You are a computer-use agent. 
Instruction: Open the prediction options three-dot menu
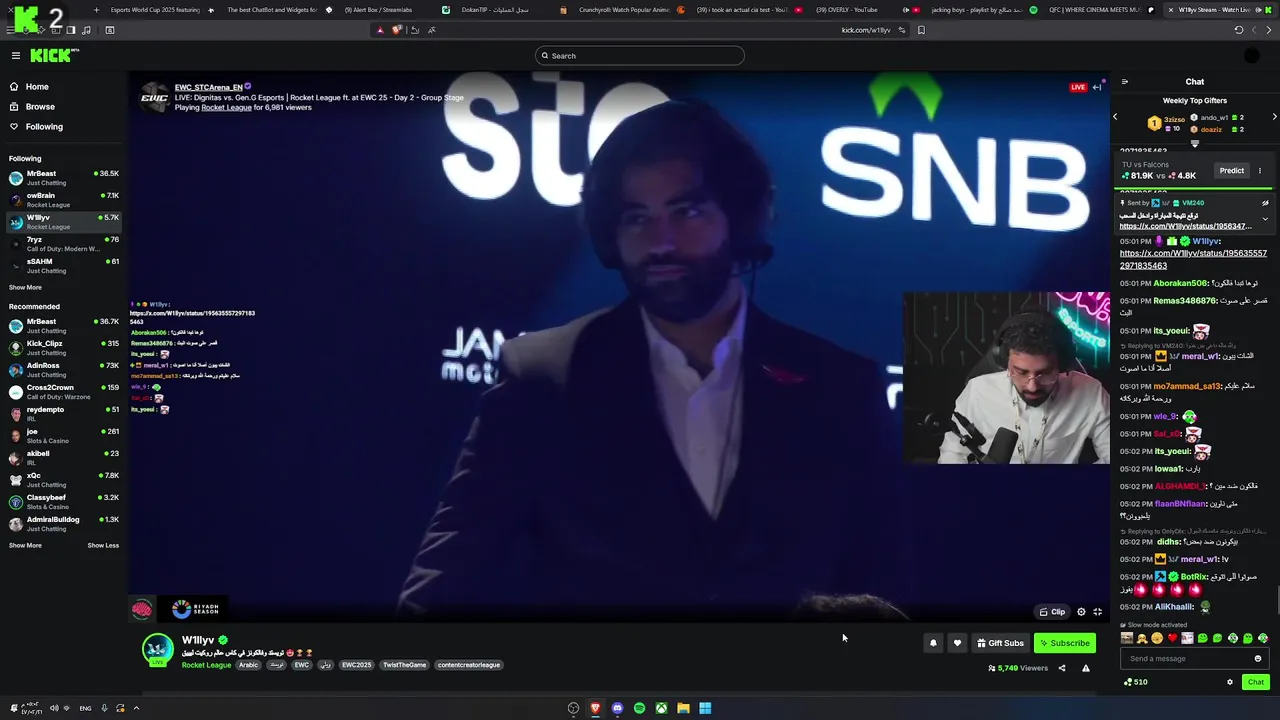click(x=1260, y=171)
